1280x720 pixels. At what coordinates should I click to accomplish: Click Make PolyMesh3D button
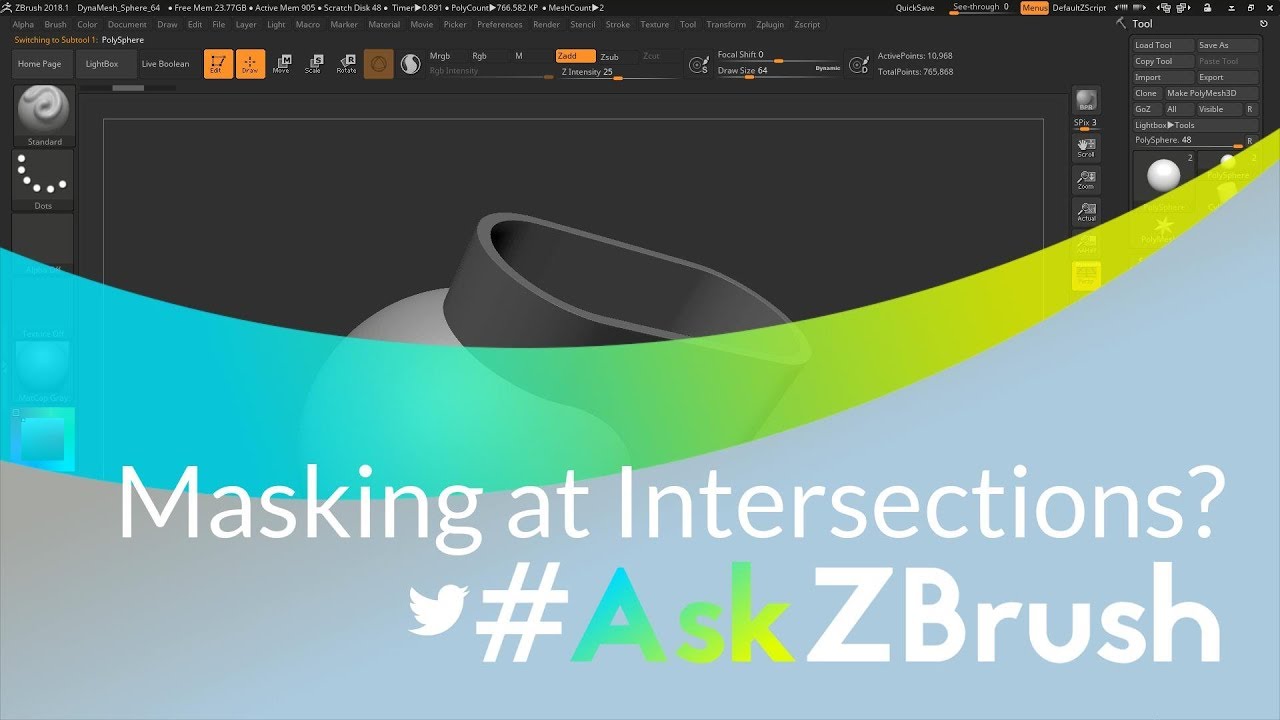[x=1210, y=93]
